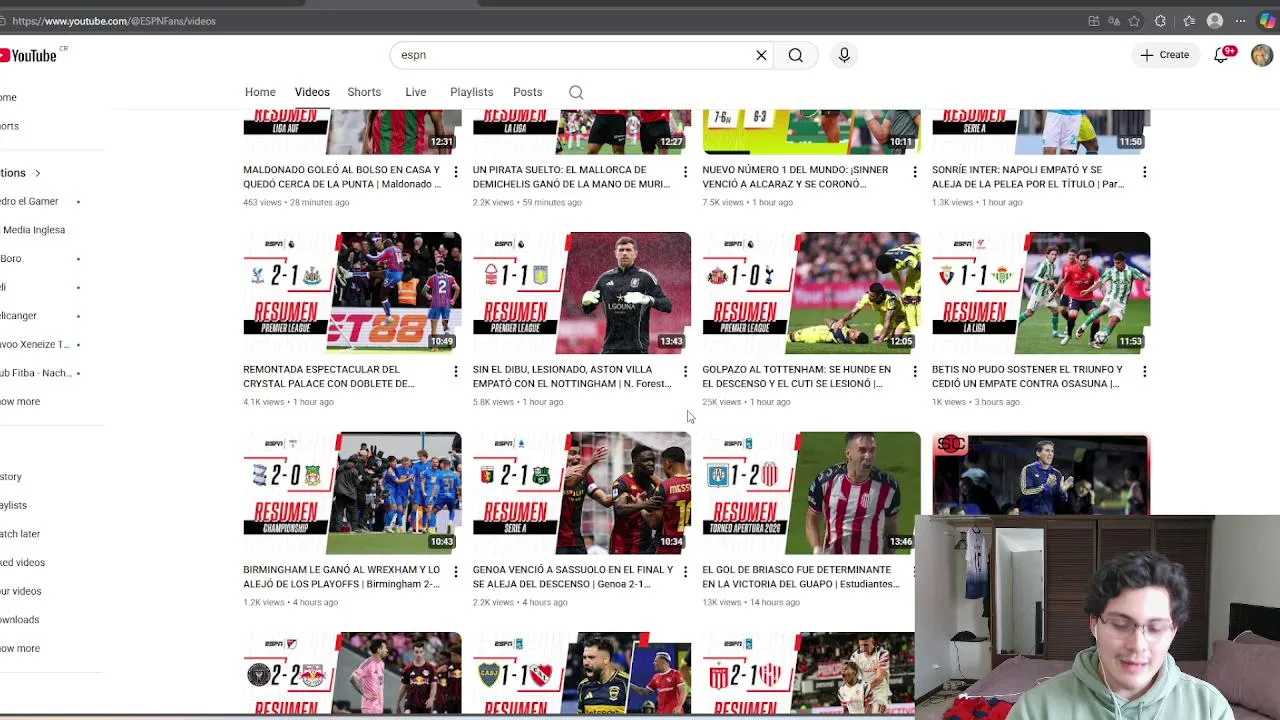Expand the subscriptions section chevron in sidebar

click(x=38, y=173)
